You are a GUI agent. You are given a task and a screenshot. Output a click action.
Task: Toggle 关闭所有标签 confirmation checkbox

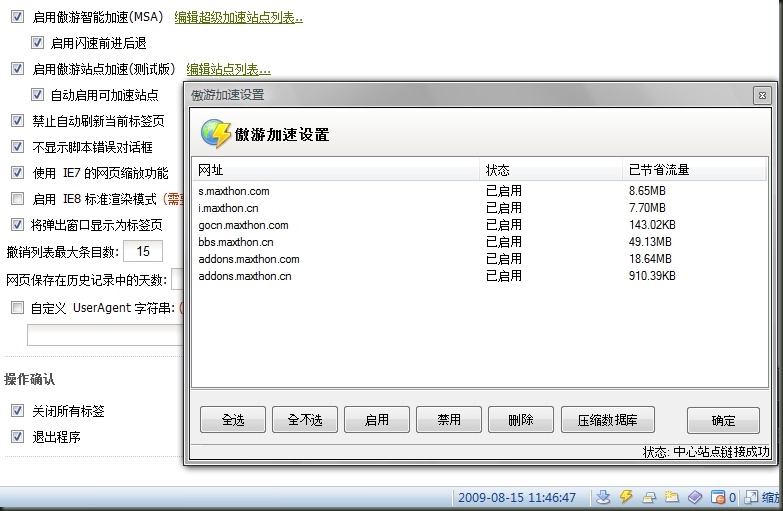point(17,411)
